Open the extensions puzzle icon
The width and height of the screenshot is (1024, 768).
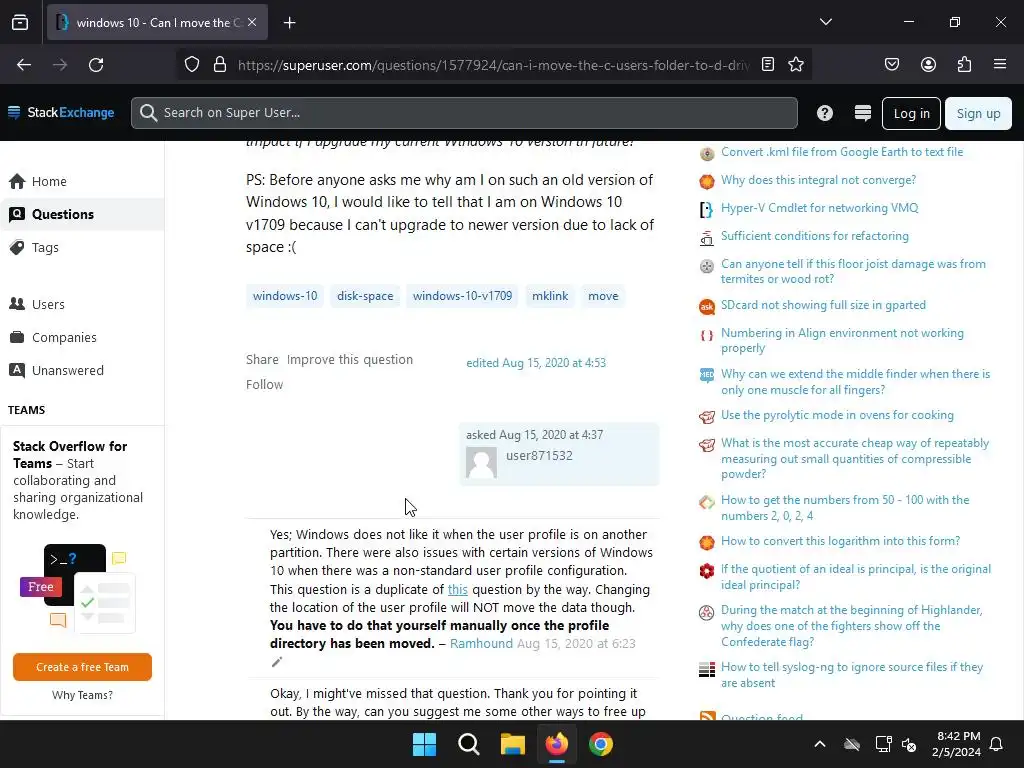pos(964,65)
